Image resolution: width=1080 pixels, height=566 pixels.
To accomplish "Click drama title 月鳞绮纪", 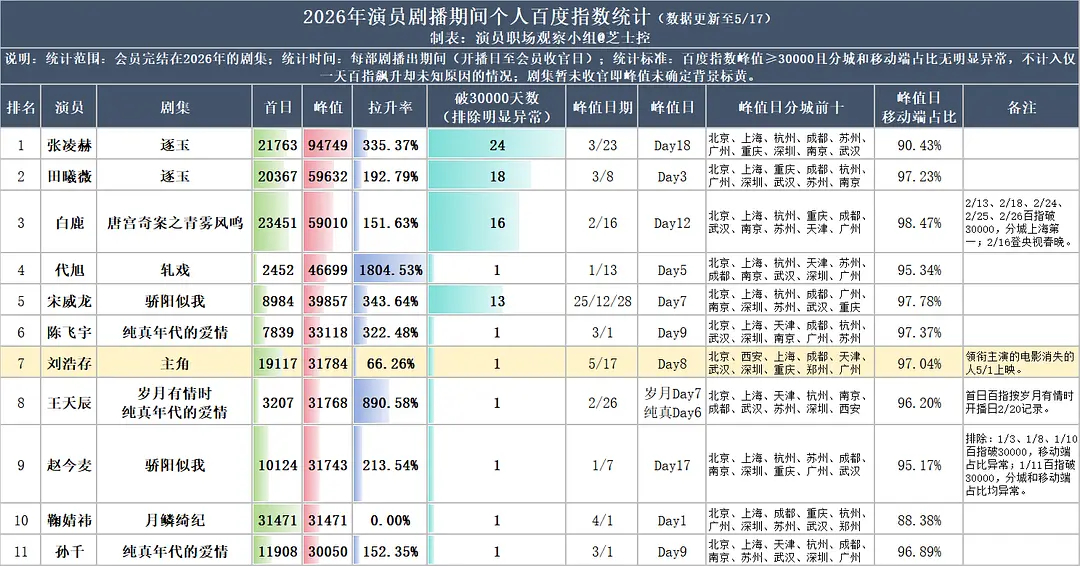I will (174, 521).
